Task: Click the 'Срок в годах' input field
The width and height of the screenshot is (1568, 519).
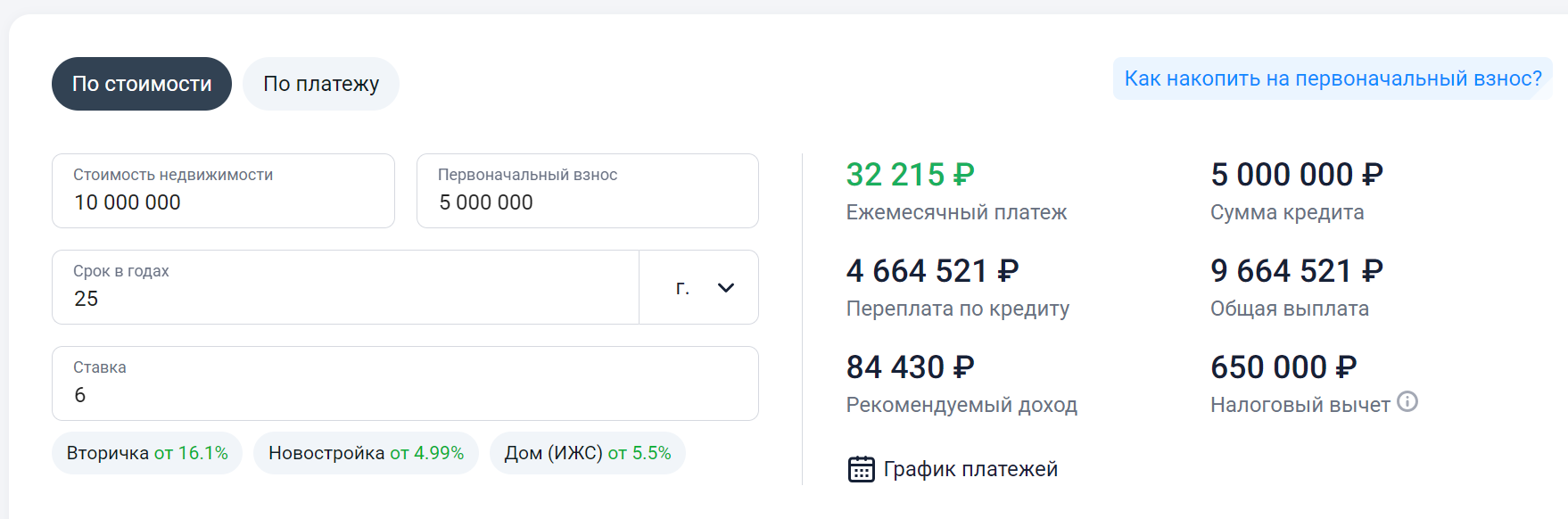Action: click(x=345, y=288)
